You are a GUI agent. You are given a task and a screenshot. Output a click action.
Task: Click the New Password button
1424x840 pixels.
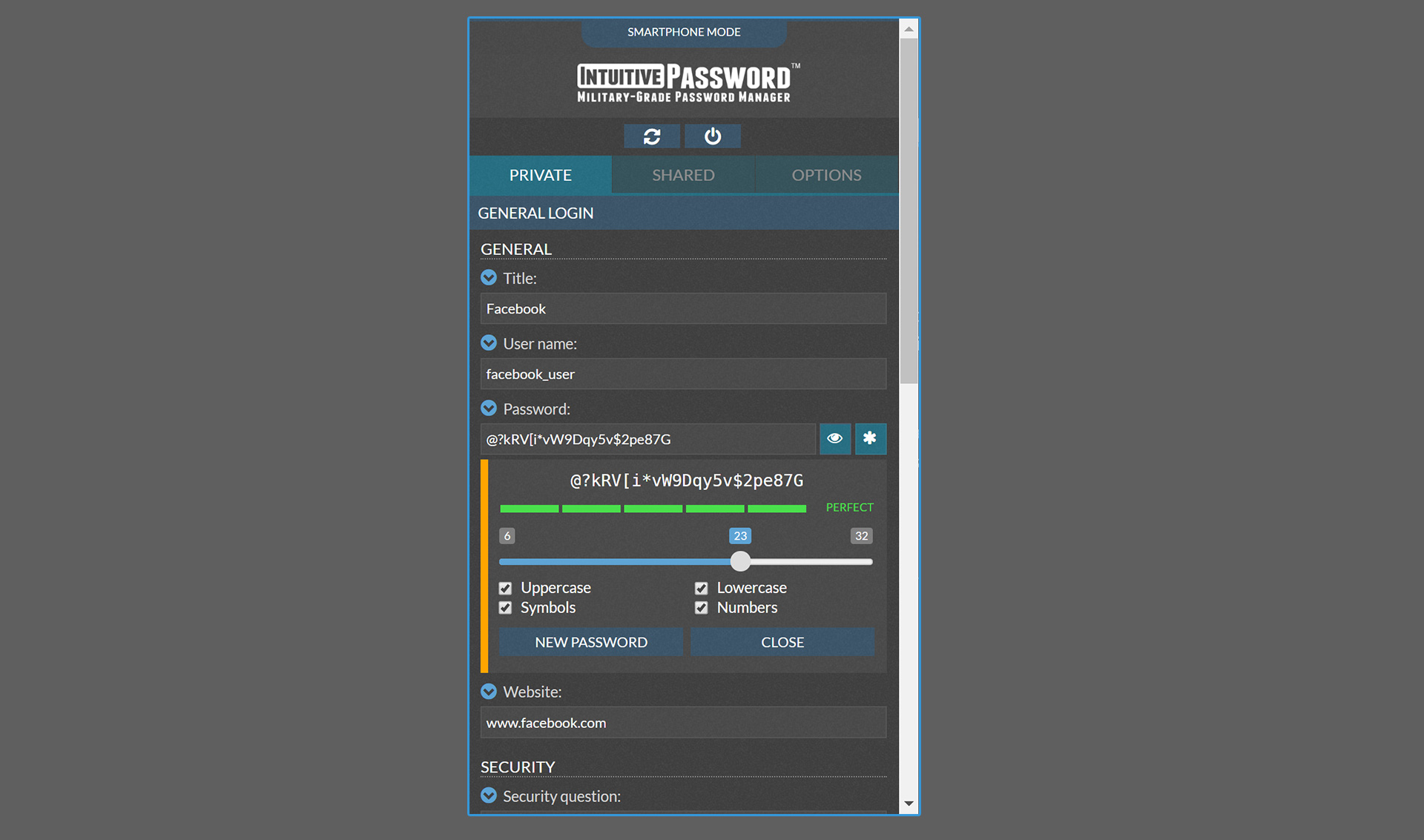pos(590,642)
